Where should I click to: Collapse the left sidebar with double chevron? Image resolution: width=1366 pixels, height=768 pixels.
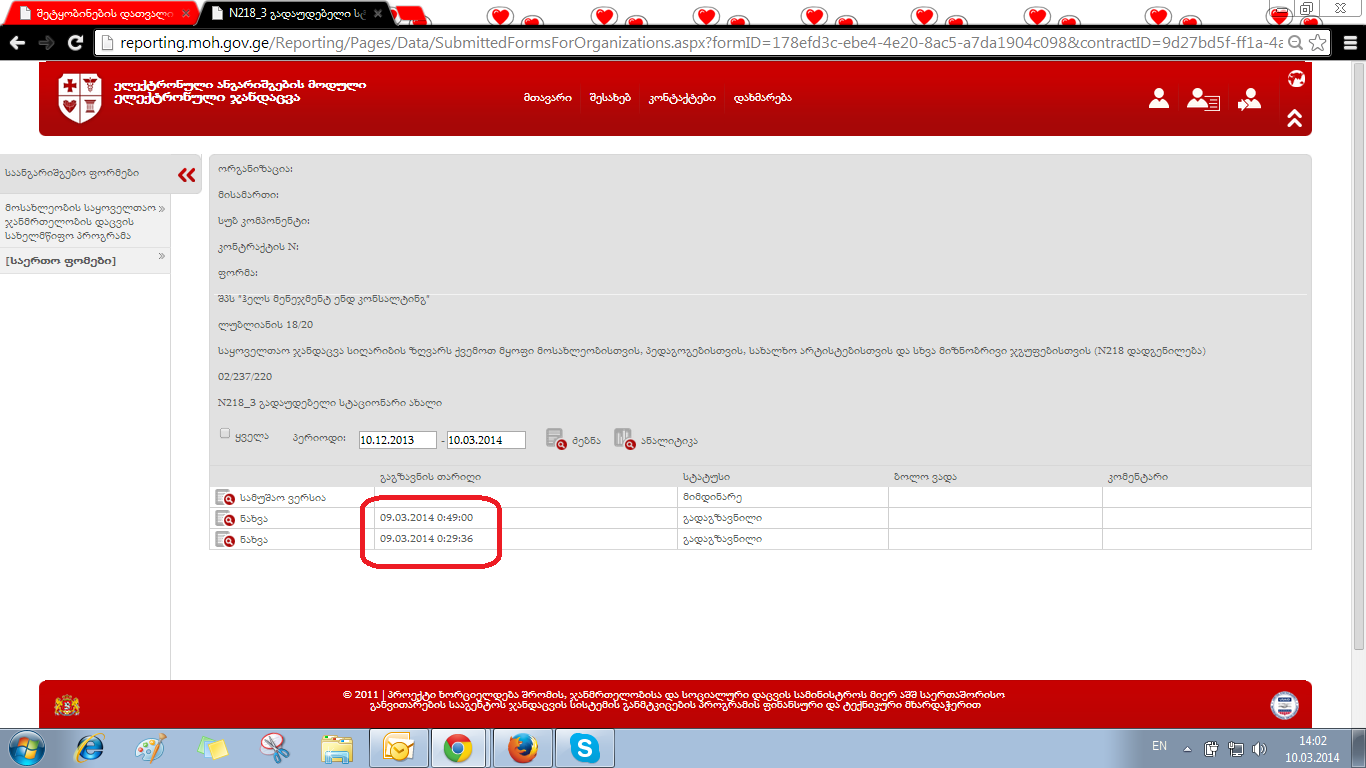click(x=187, y=175)
